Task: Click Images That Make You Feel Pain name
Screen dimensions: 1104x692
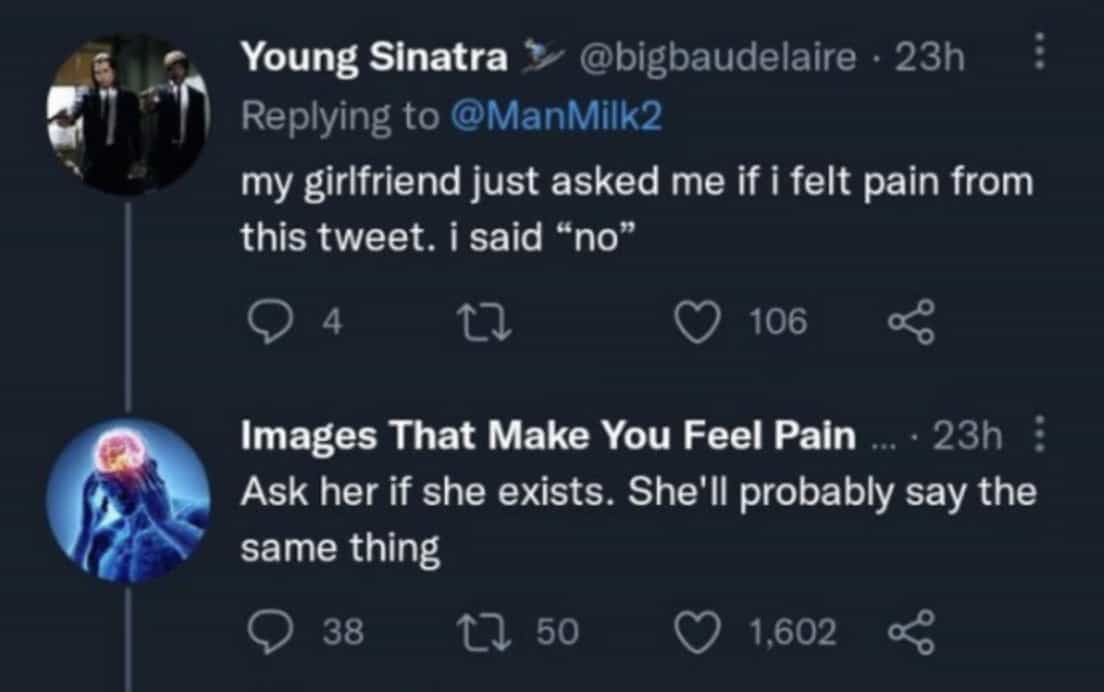Action: point(548,437)
